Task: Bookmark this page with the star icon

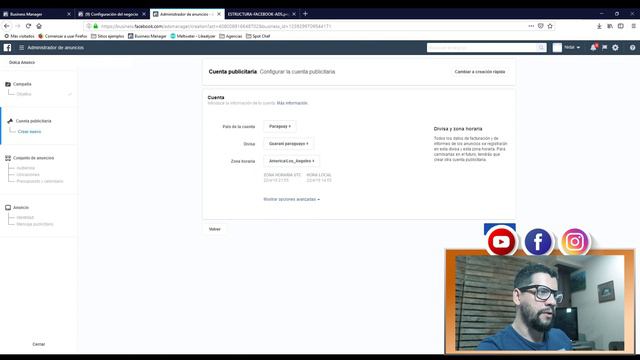Action: (x=550, y=26)
